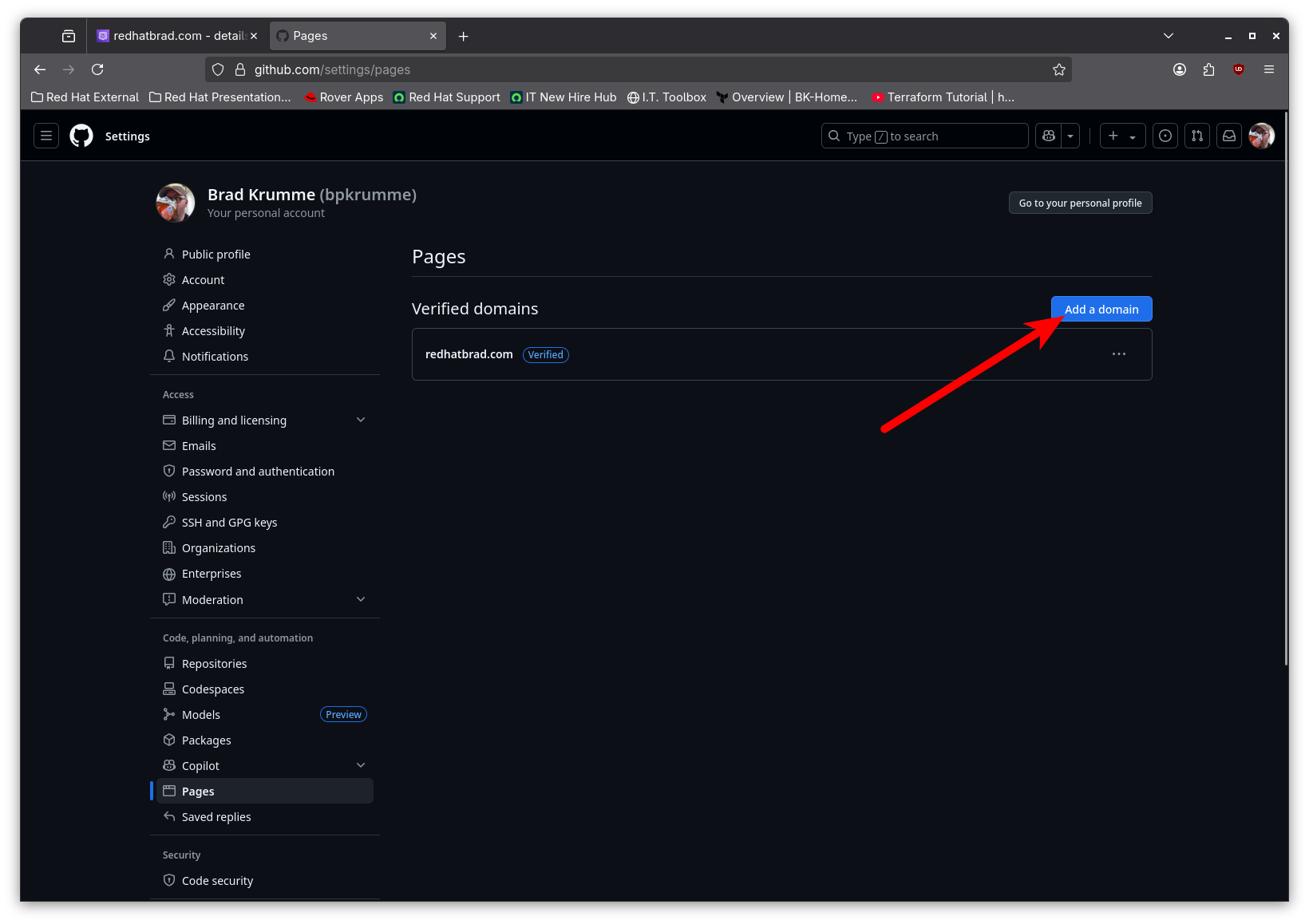Open the Firefox View icon in tab bar
The height and width of the screenshot is (924, 1309).
(69, 36)
